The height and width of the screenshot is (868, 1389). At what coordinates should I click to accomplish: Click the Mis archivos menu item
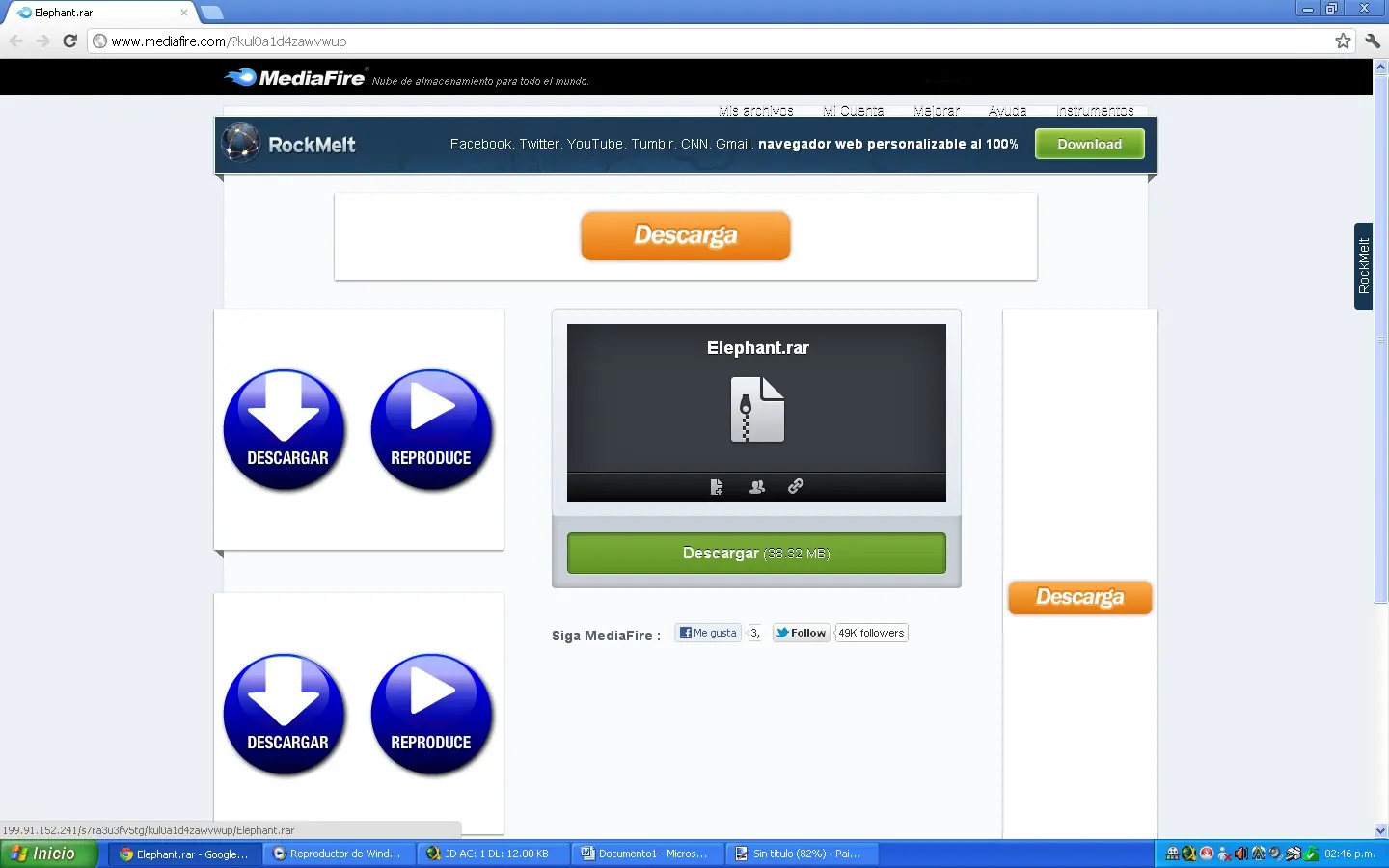coord(756,111)
